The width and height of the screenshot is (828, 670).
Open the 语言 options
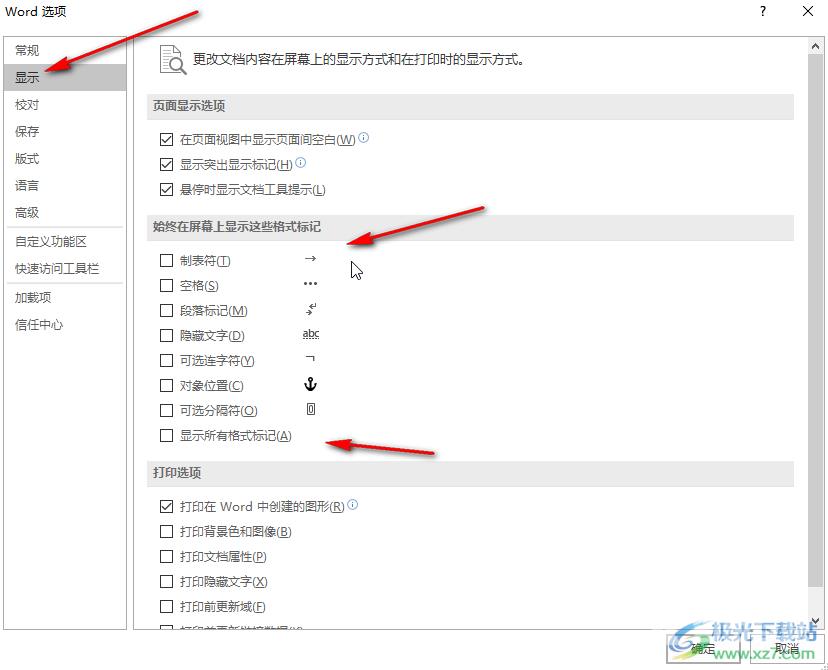[64, 185]
